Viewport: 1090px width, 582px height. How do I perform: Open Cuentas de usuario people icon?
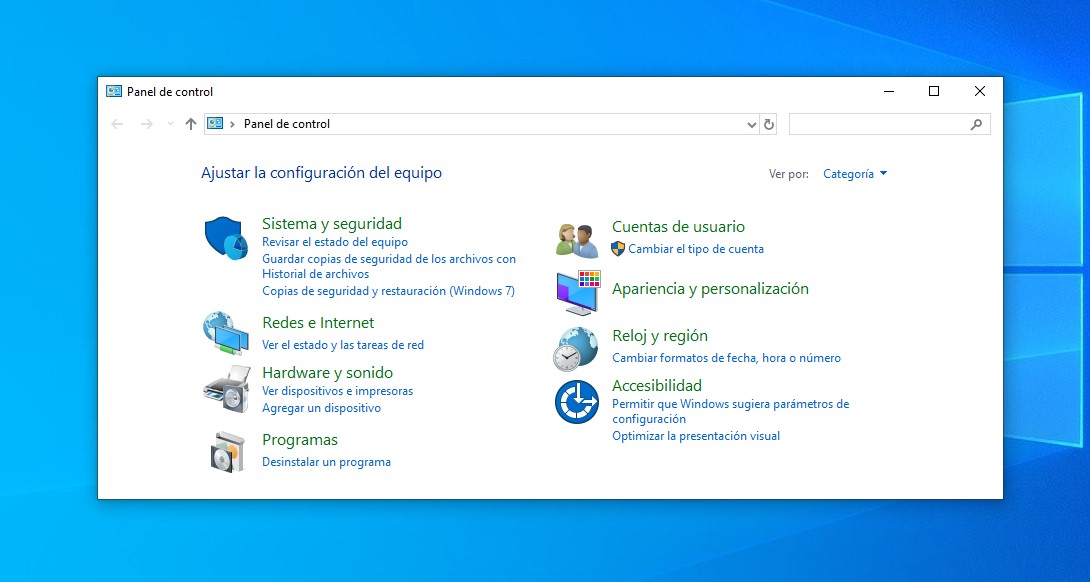[576, 238]
